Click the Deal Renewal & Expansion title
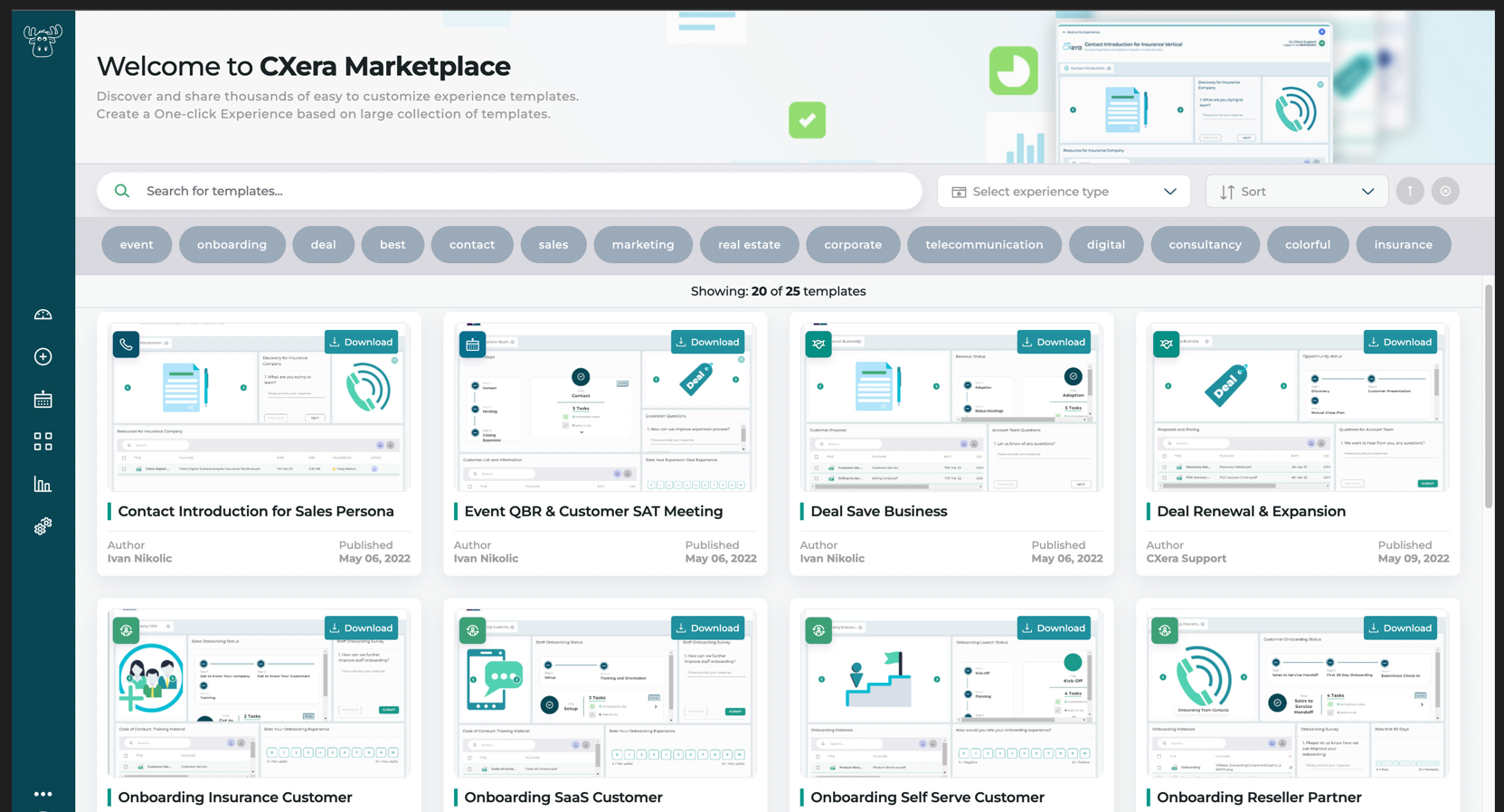 click(x=1251, y=511)
